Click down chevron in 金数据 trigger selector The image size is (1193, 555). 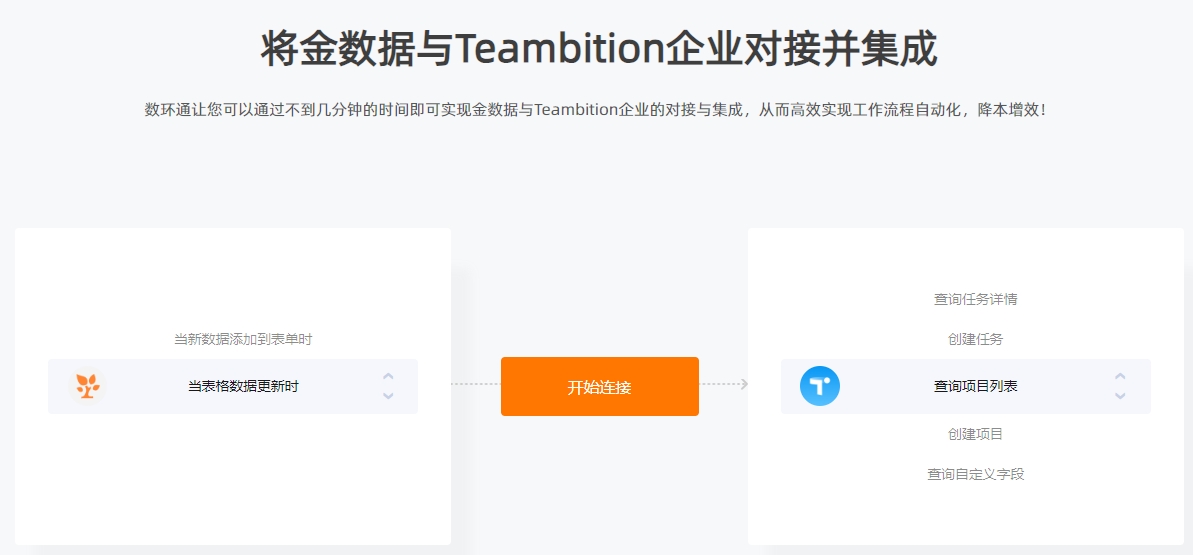click(x=388, y=396)
